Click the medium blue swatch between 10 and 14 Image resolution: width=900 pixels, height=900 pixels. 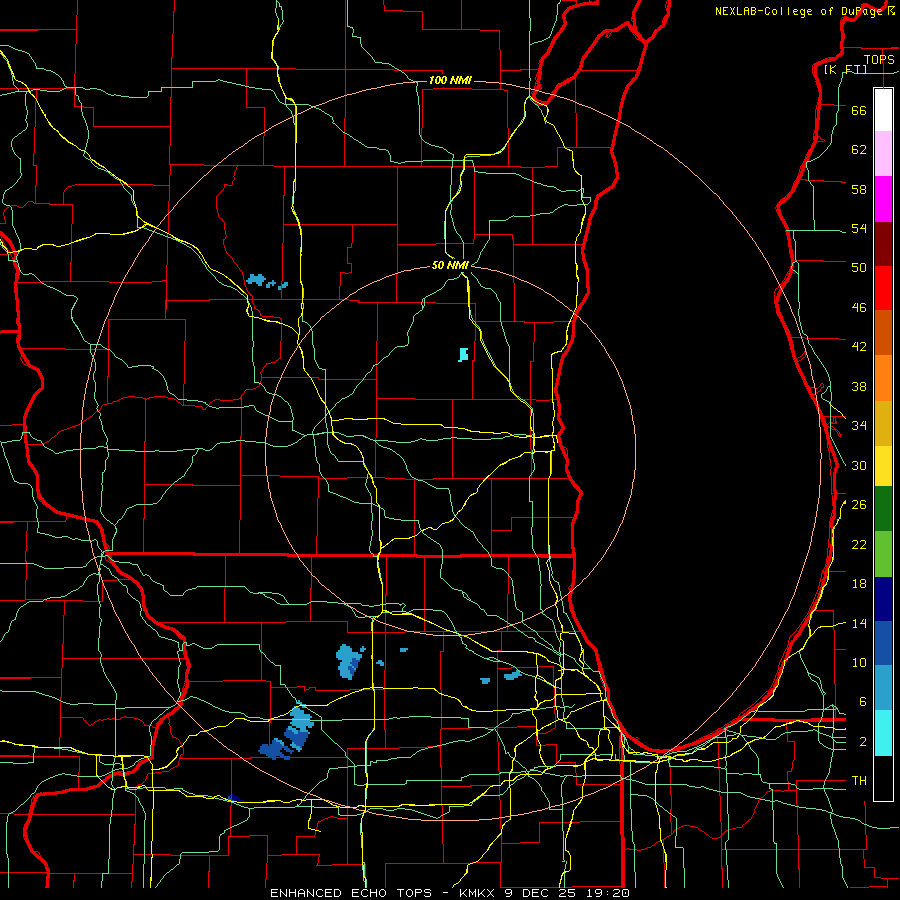883,643
